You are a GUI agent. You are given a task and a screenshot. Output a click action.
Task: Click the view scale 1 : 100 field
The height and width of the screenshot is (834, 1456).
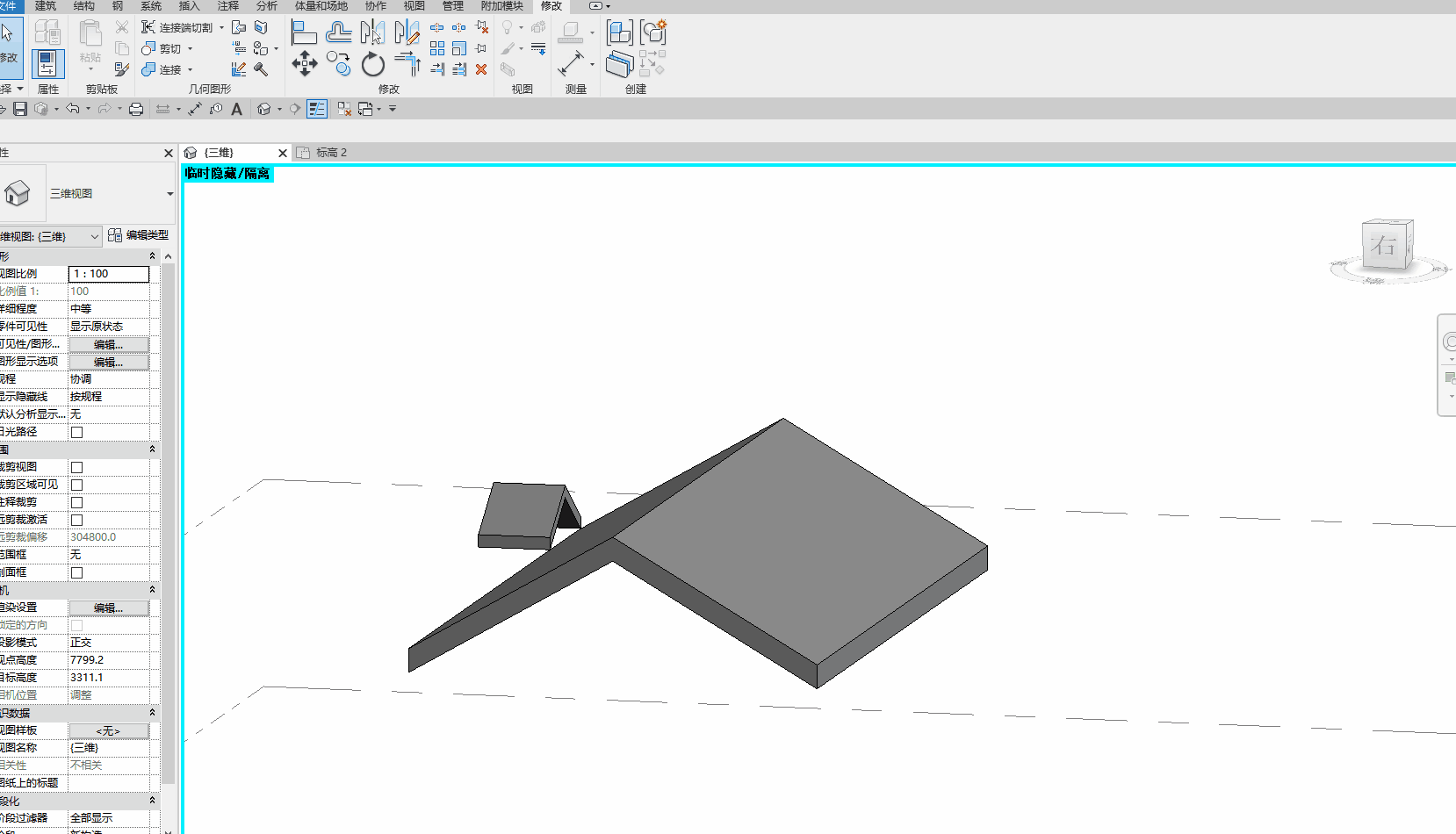tap(109, 274)
